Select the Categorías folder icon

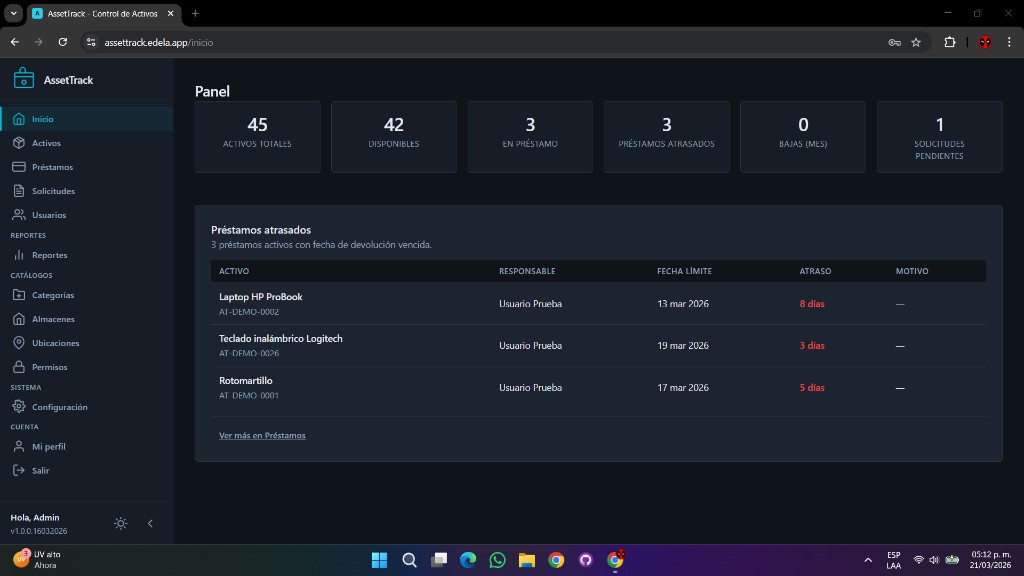[x=18, y=295]
